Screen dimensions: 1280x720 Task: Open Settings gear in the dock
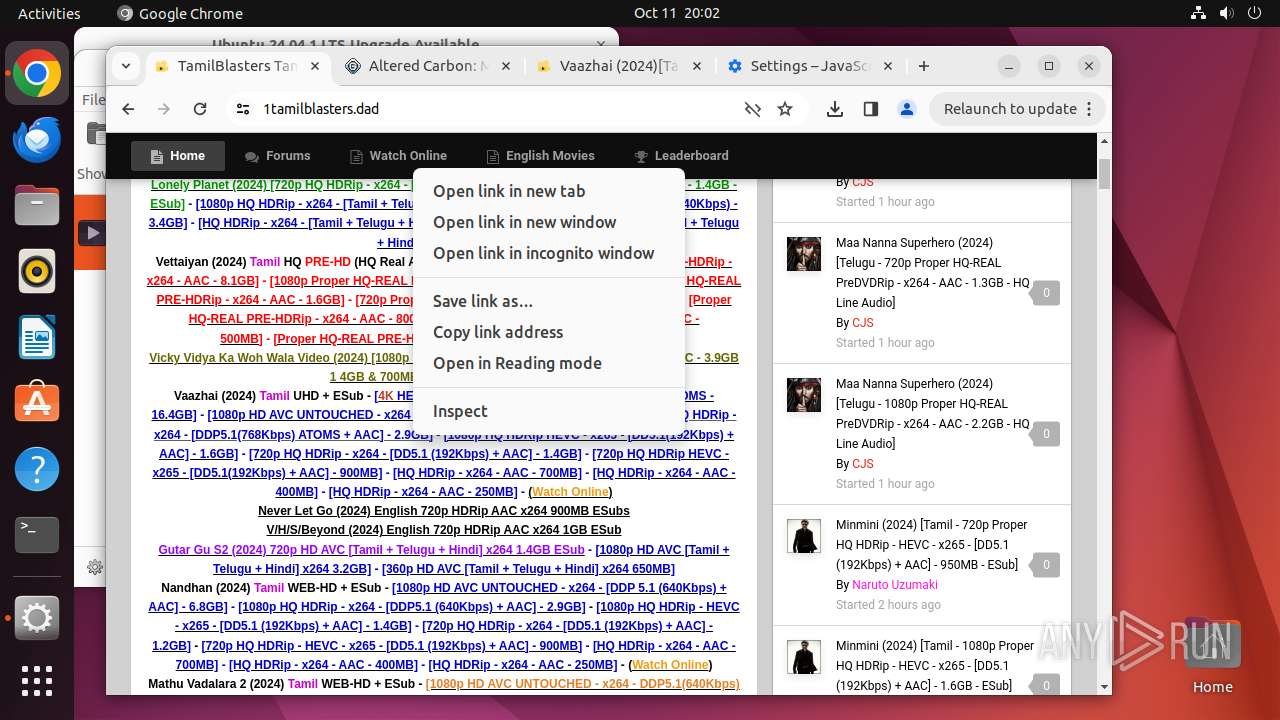[x=37, y=619]
